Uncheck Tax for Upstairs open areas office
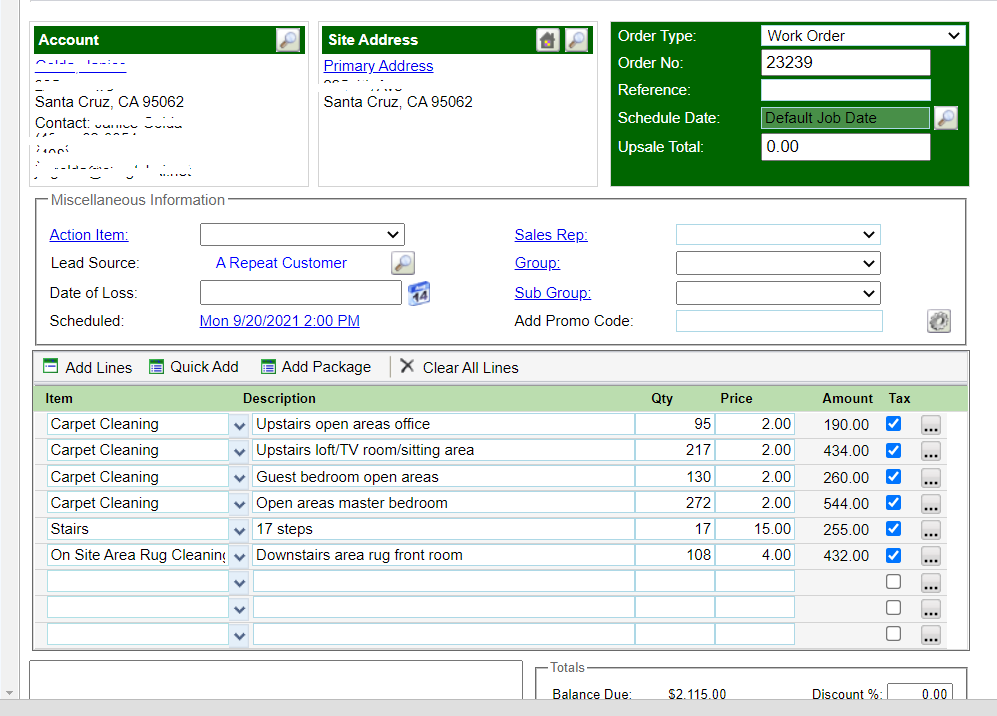 coord(893,424)
